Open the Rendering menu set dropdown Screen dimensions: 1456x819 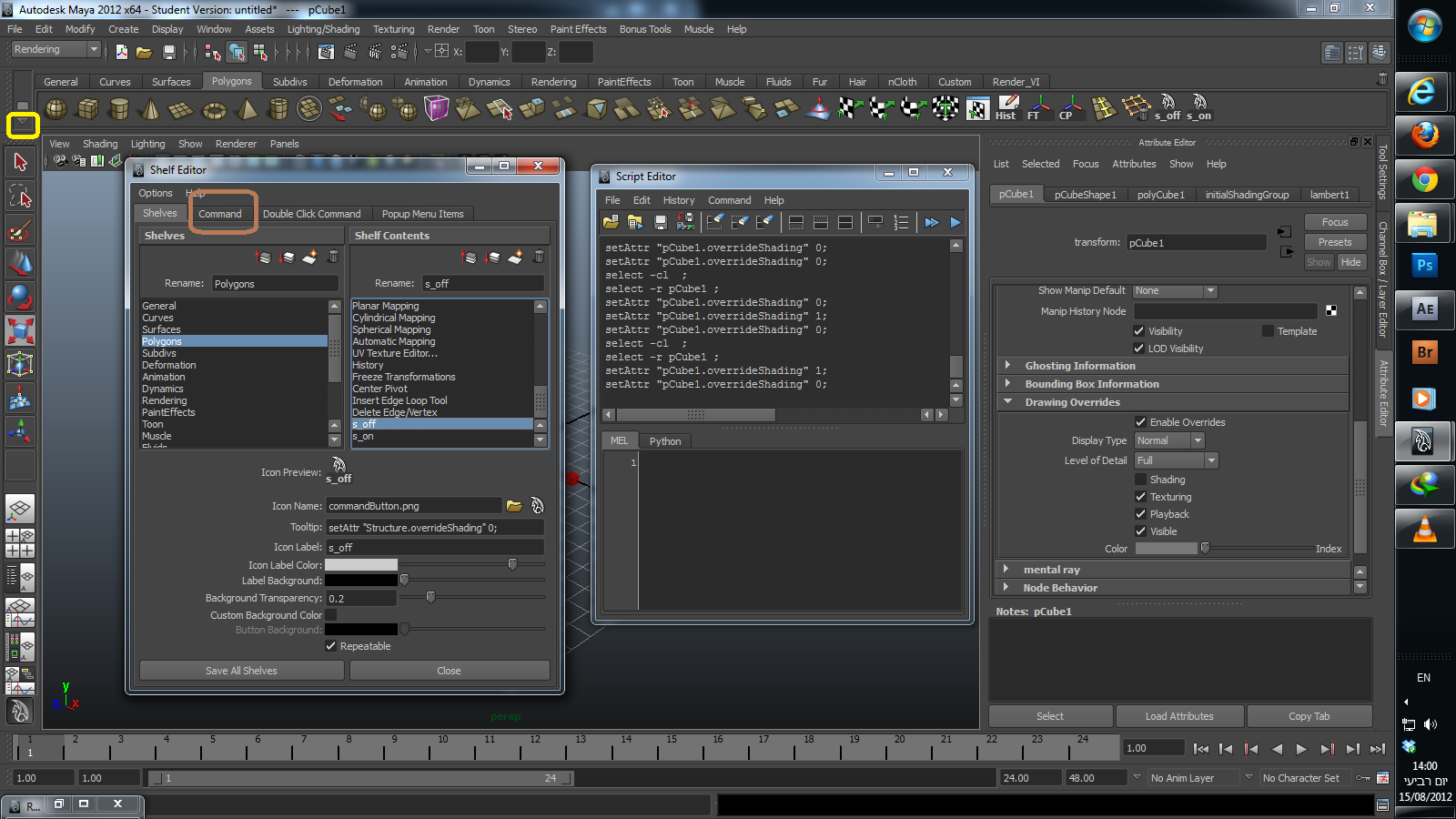pos(56,50)
